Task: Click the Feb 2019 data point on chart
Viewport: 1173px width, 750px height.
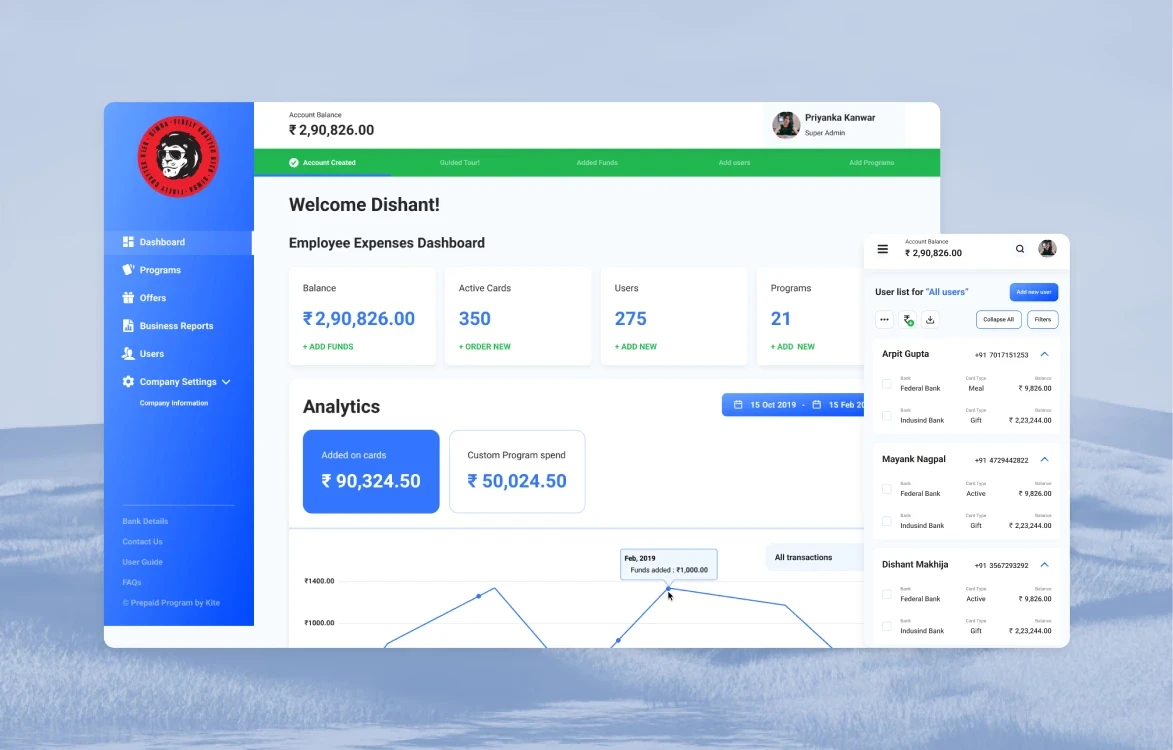Action: coord(668,589)
